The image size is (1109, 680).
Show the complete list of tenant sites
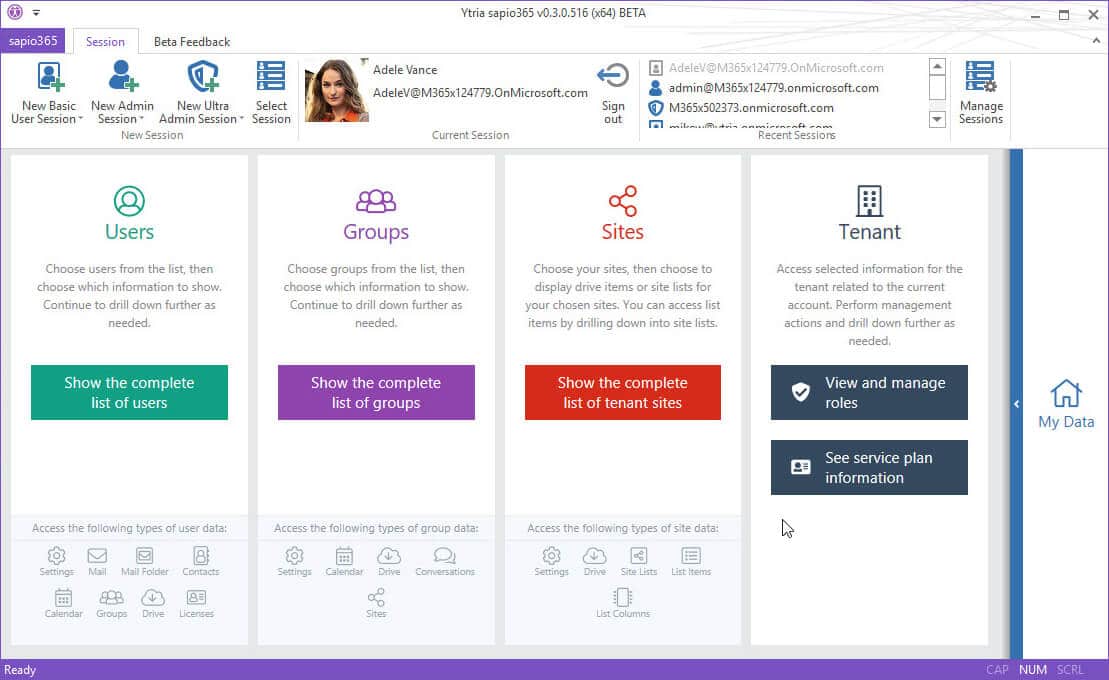[622, 393]
